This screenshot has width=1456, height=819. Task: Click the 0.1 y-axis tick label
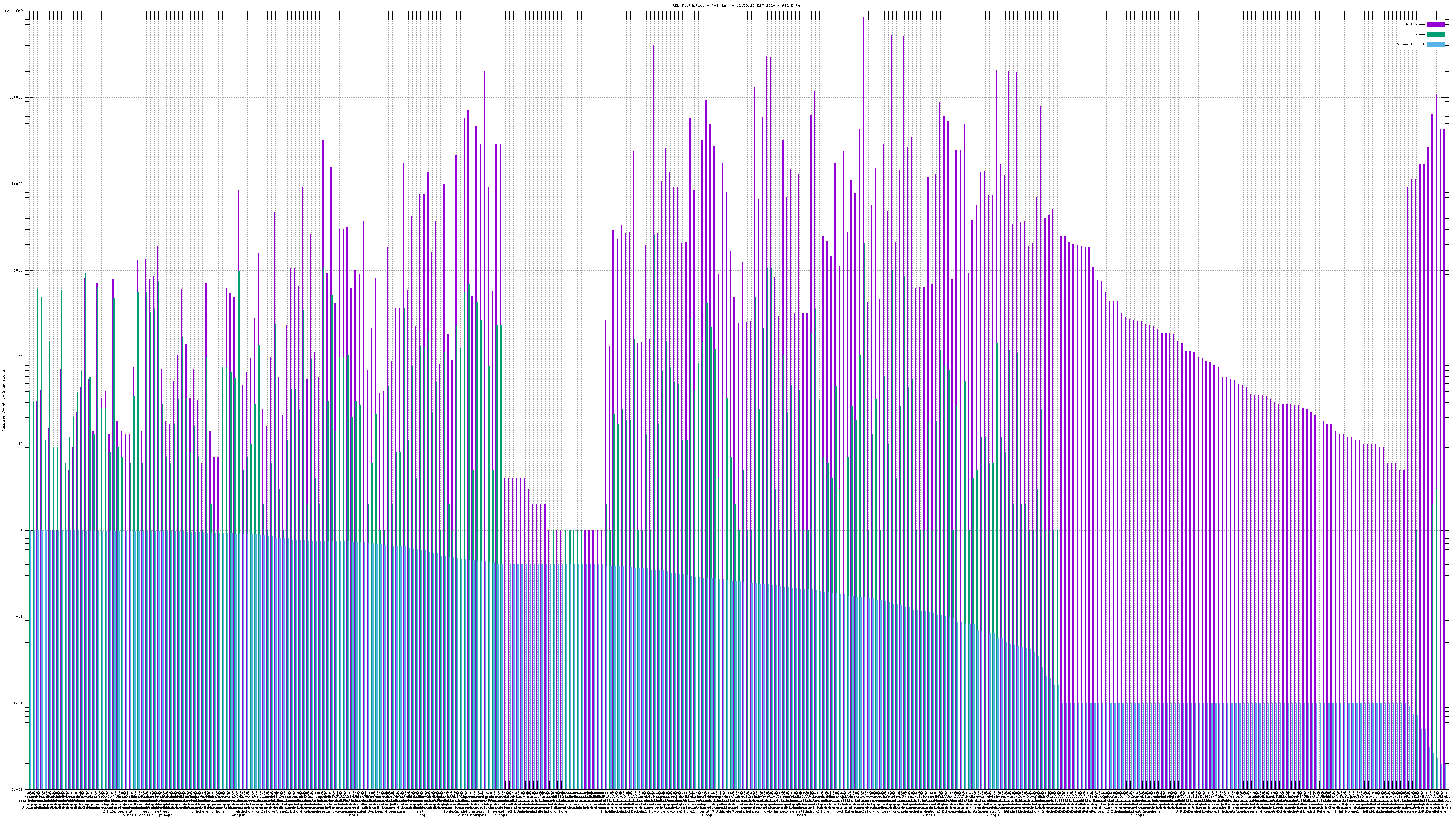[20, 617]
